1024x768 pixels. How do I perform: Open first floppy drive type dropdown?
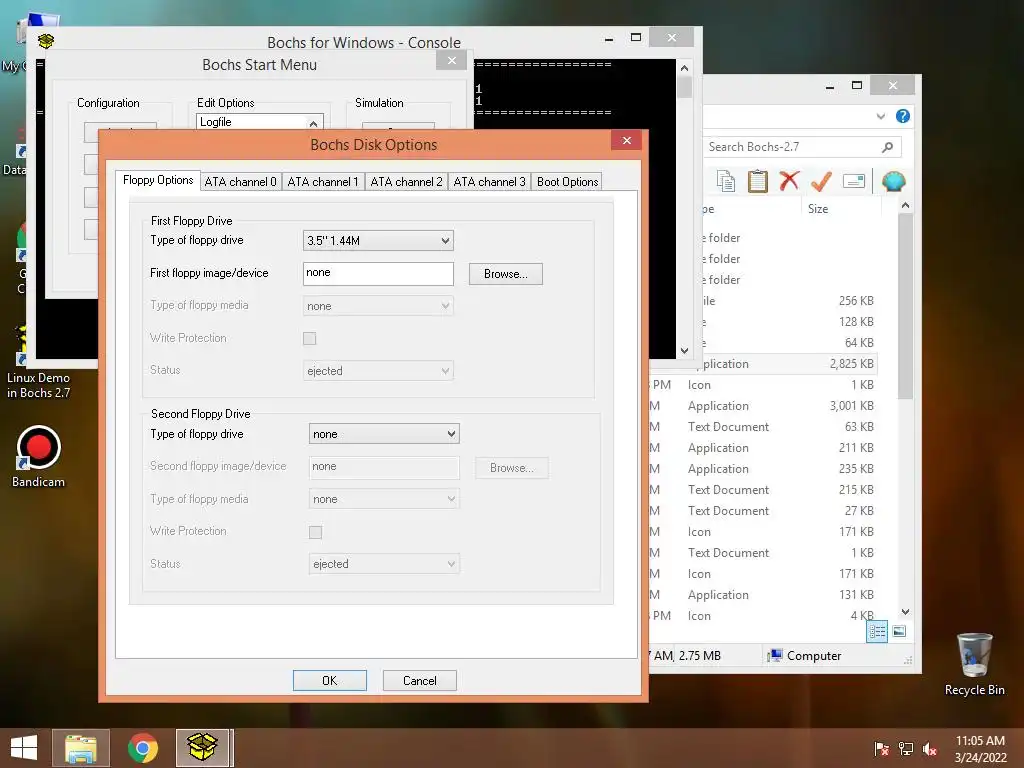(378, 240)
